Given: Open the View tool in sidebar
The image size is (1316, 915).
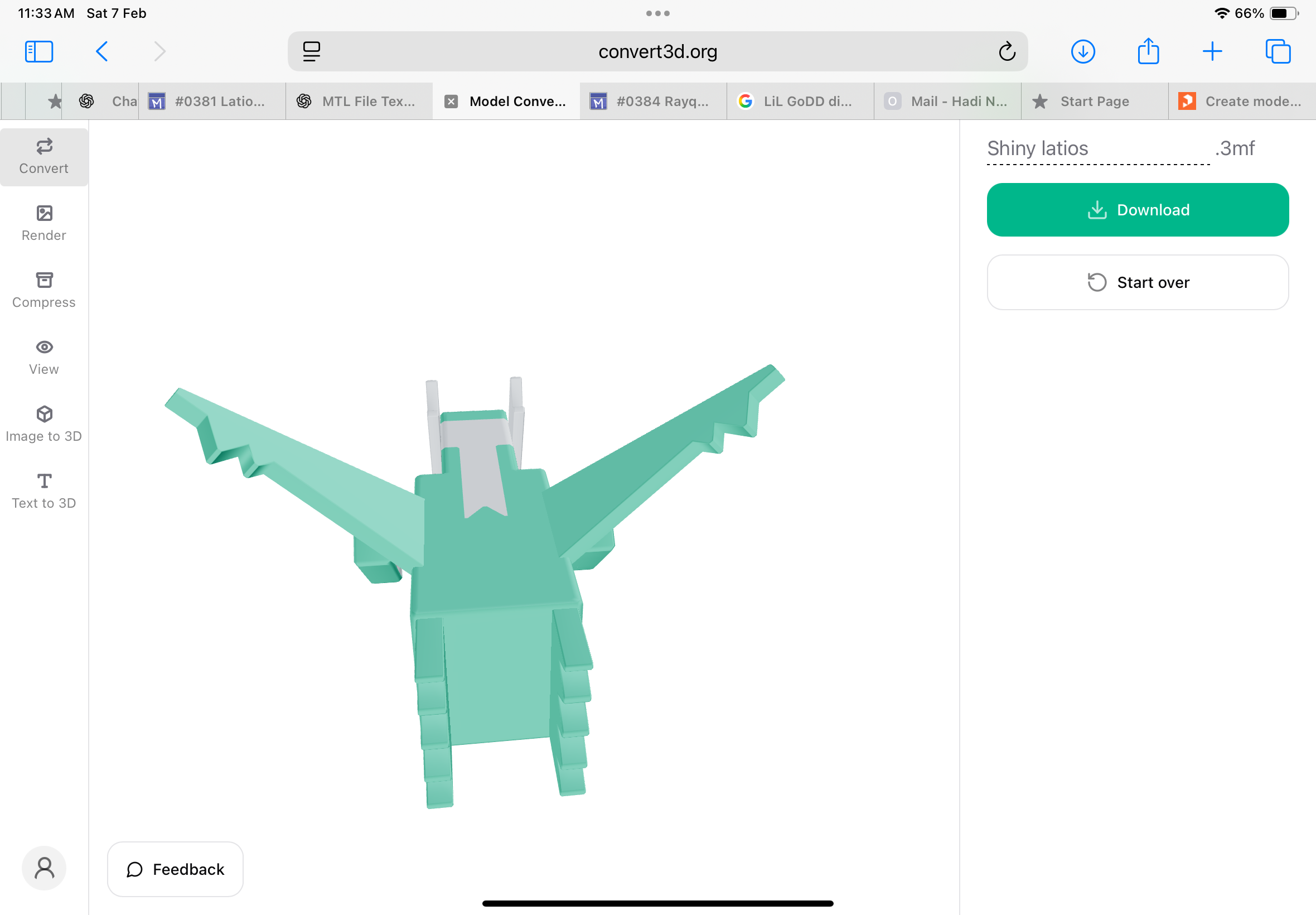Looking at the screenshot, I should [44, 358].
